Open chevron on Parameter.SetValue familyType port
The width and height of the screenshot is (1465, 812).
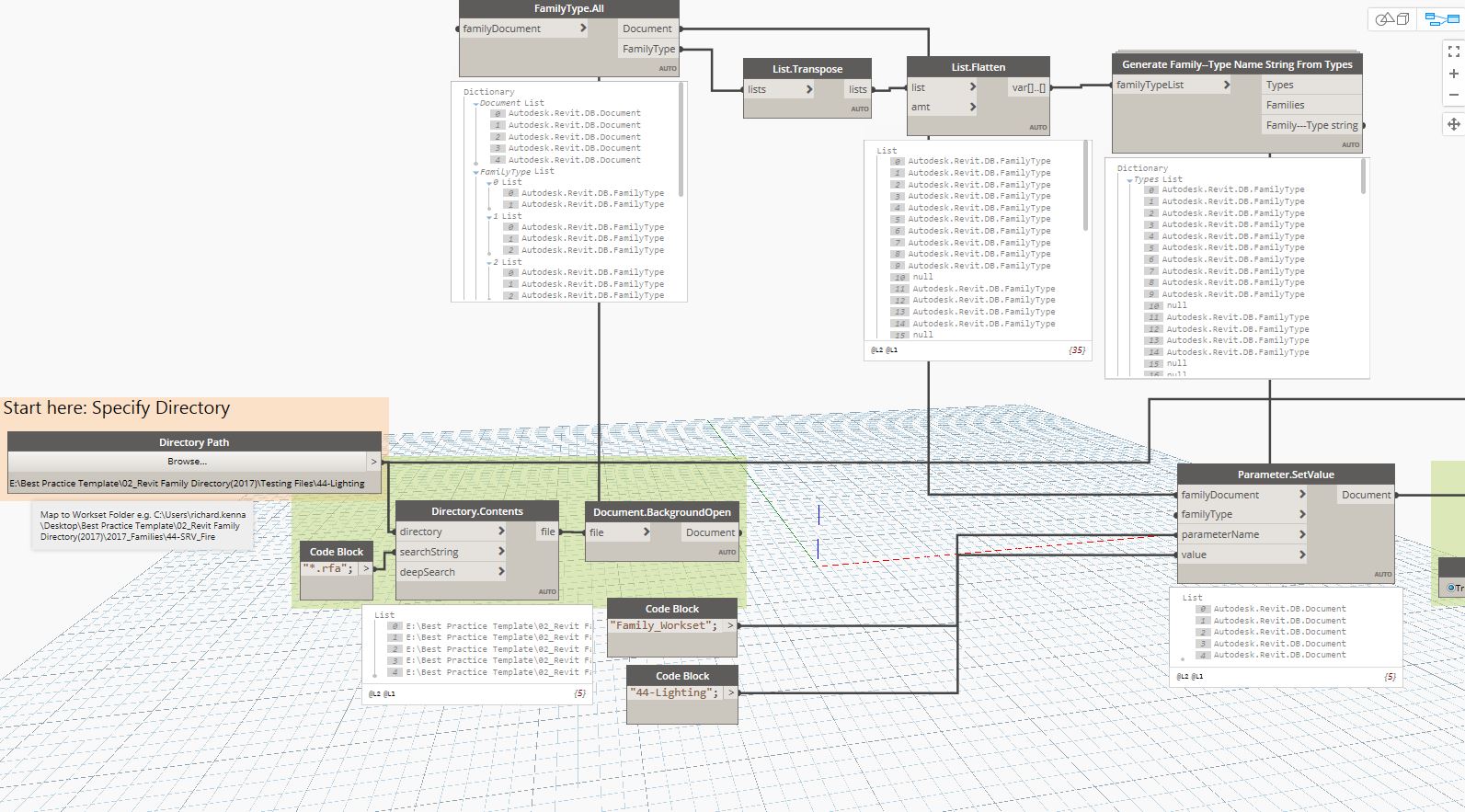1302,515
